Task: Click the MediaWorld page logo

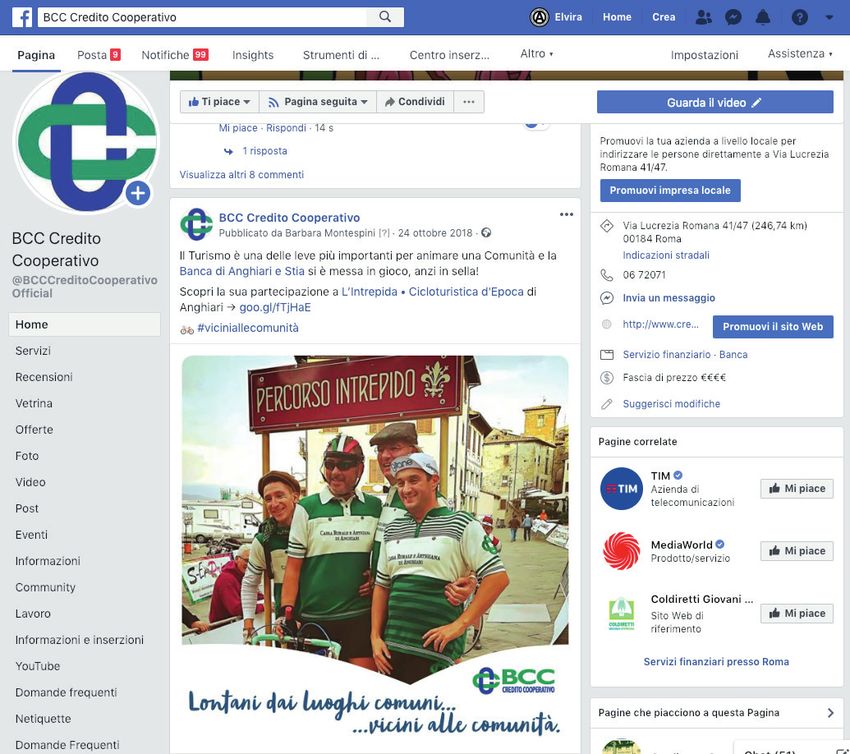Action: click(621, 551)
